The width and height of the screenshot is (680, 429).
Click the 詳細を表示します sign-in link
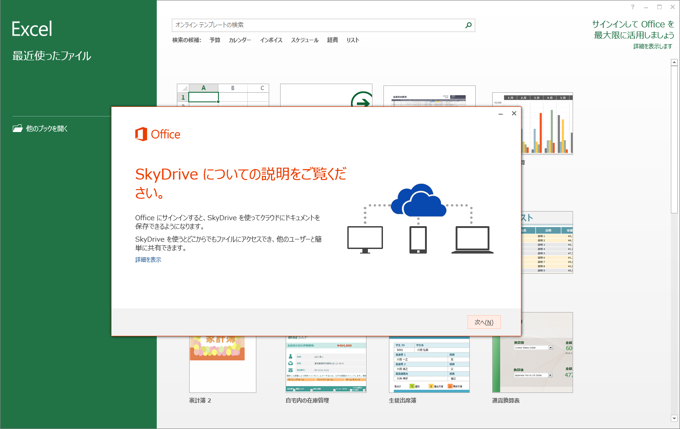point(653,46)
